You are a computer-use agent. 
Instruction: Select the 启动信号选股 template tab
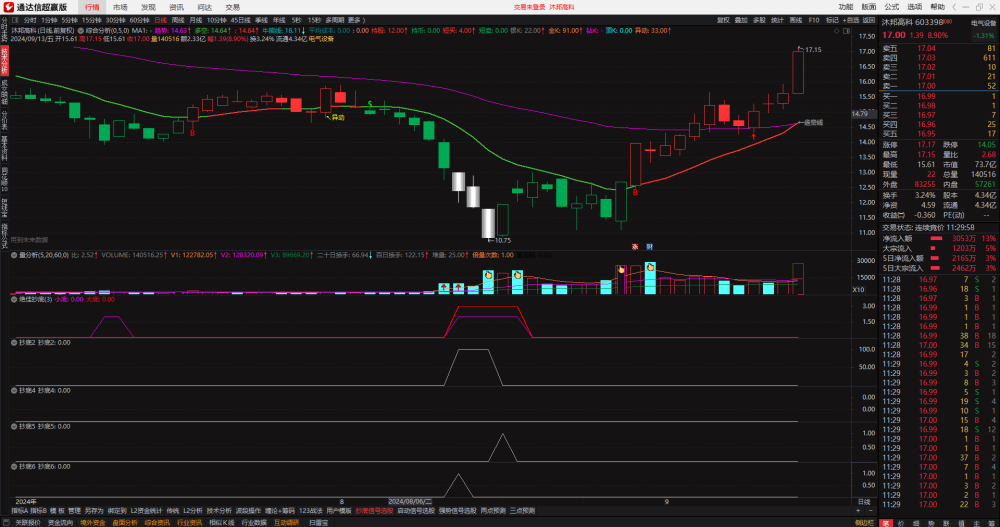416,511
